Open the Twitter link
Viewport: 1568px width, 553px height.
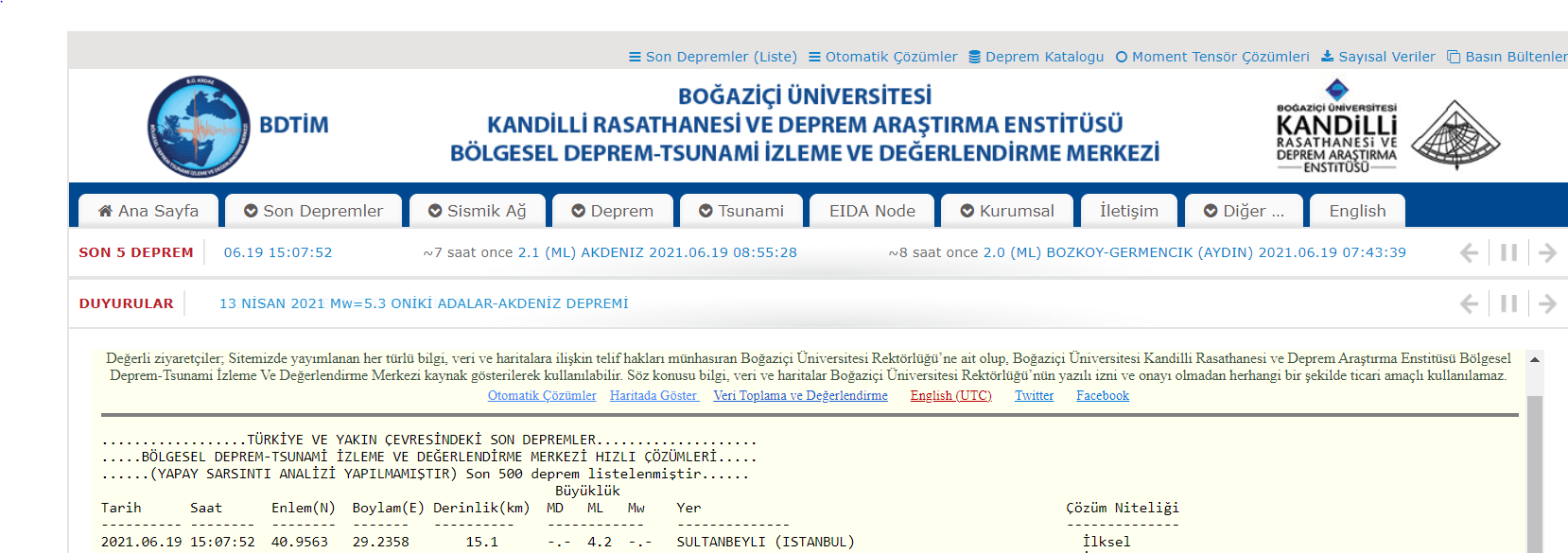click(1034, 396)
